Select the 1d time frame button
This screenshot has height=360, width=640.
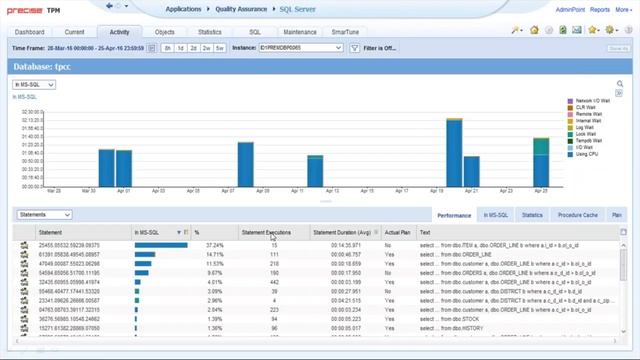point(180,48)
